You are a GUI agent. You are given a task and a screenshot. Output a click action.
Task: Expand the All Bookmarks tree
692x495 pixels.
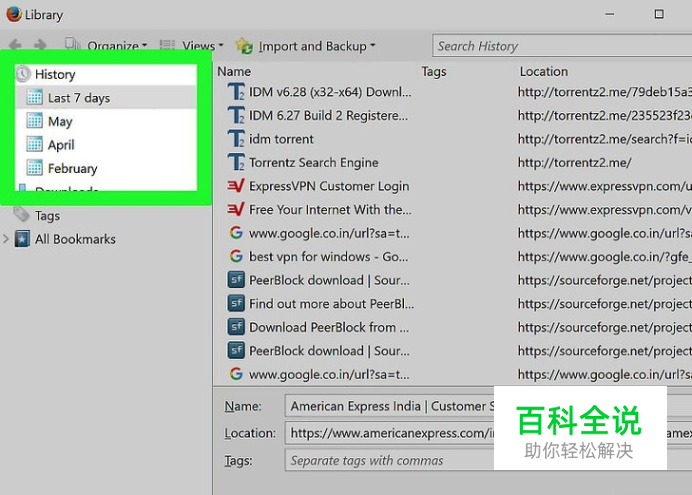6,239
